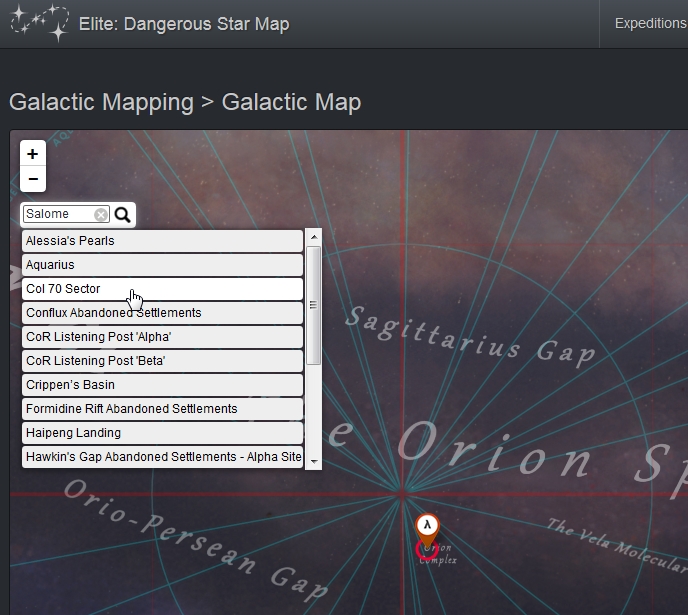This screenshot has width=688, height=615.
Task: Choose Col 70 Sector result
Action: 162,289
